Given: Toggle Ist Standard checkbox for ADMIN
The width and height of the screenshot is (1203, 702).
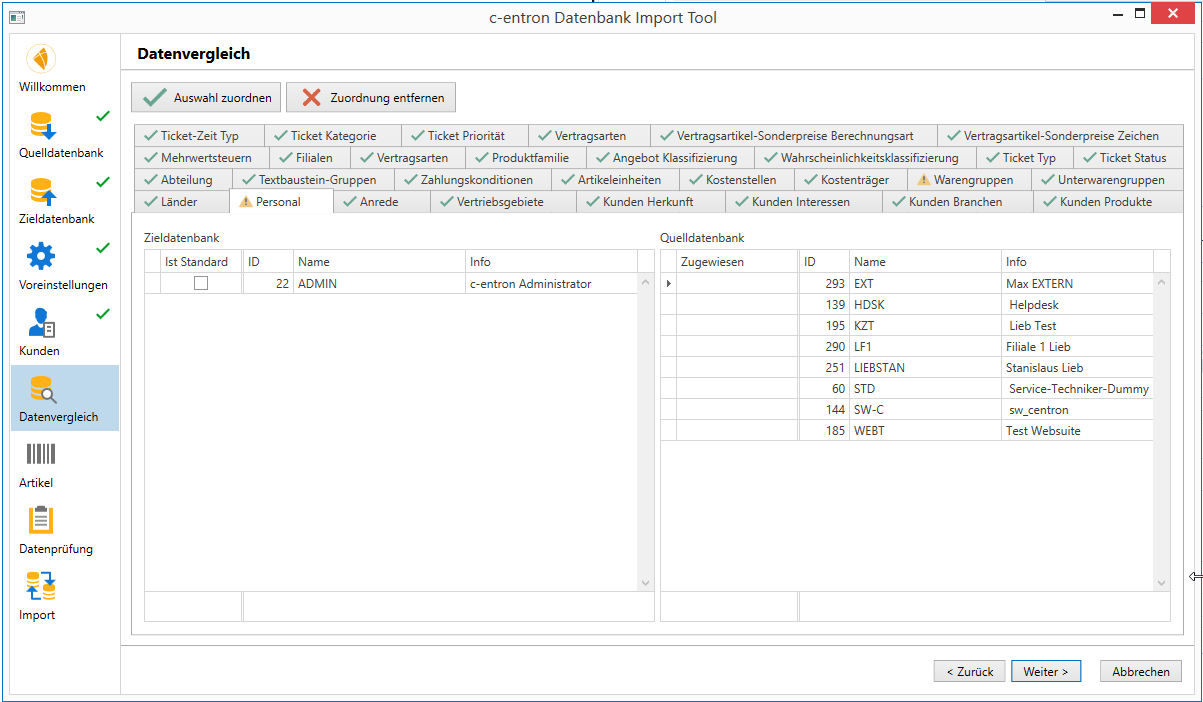Looking at the screenshot, I should pyautogui.click(x=201, y=284).
